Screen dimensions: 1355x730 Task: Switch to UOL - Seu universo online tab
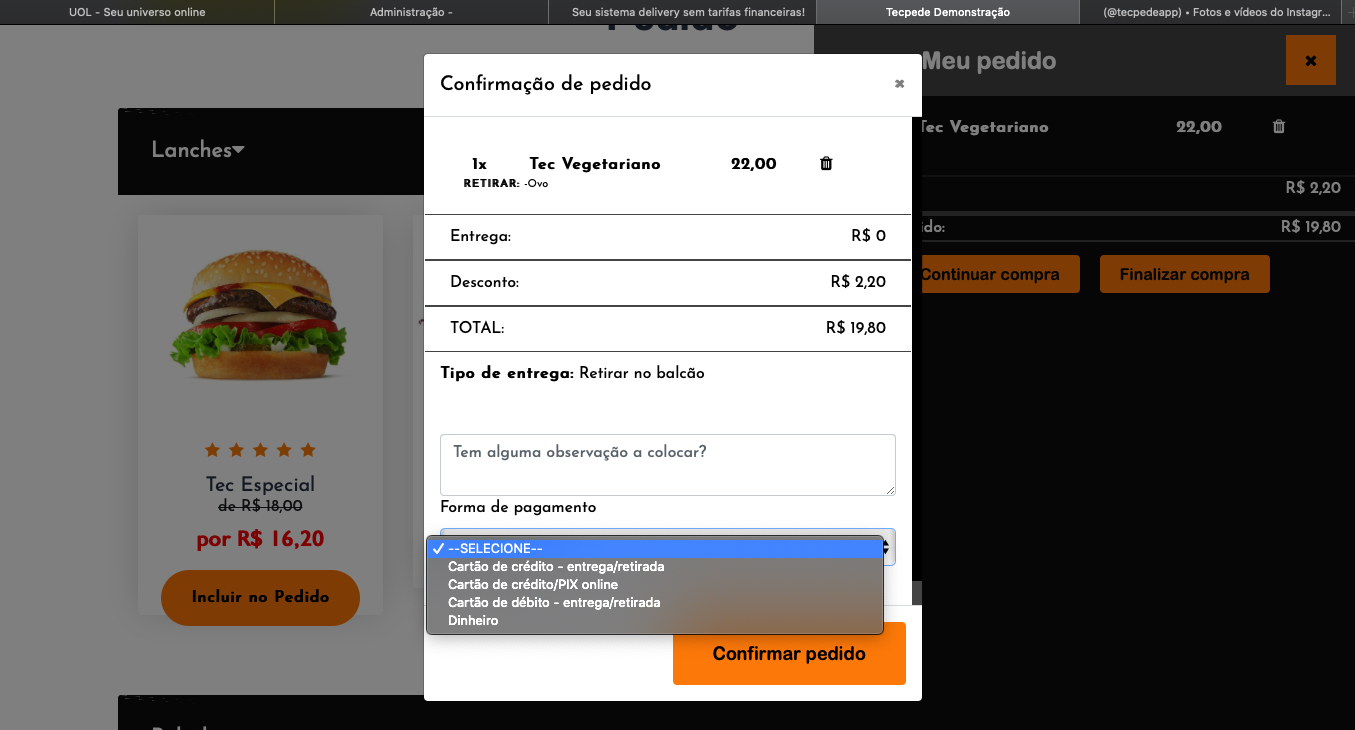137,12
